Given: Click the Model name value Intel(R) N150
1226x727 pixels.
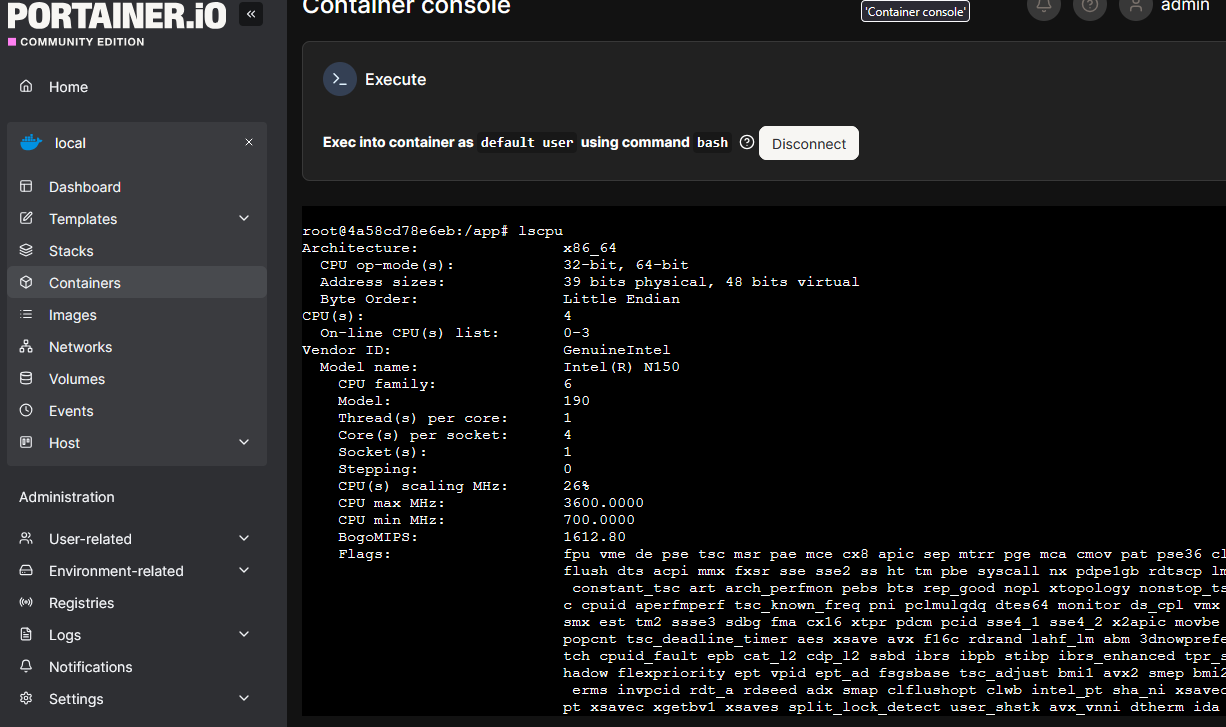Looking at the screenshot, I should [621, 367].
